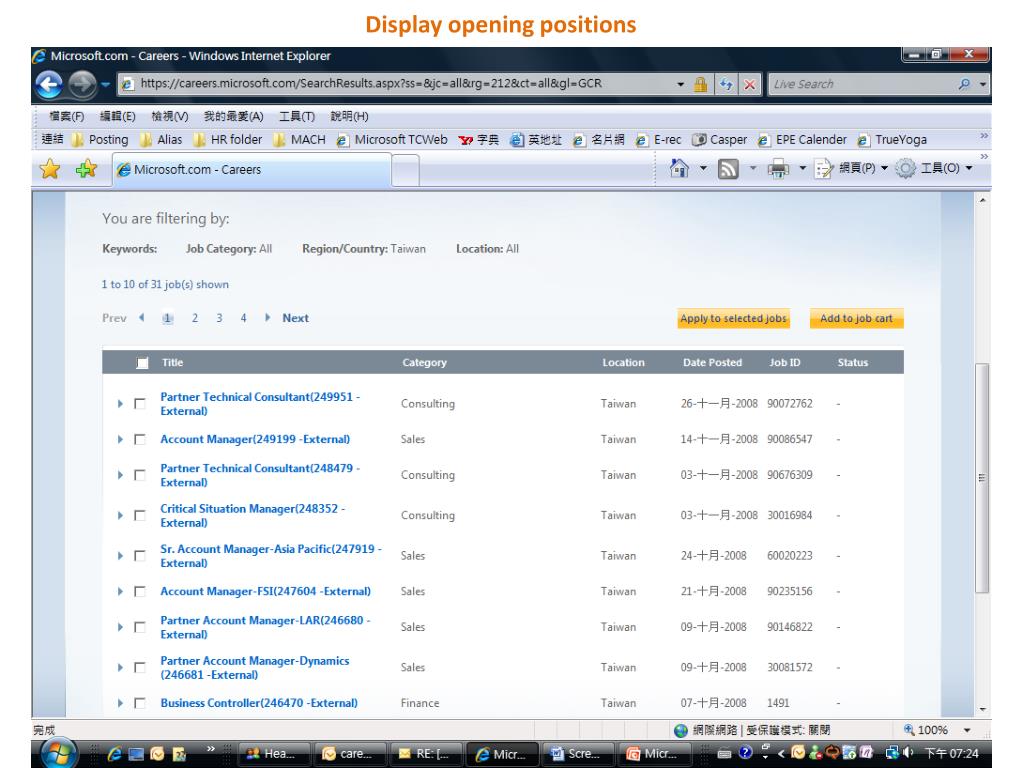This screenshot has height=768, width=1024.
Task: Click the security lock icon in address bar
Action: tap(701, 84)
